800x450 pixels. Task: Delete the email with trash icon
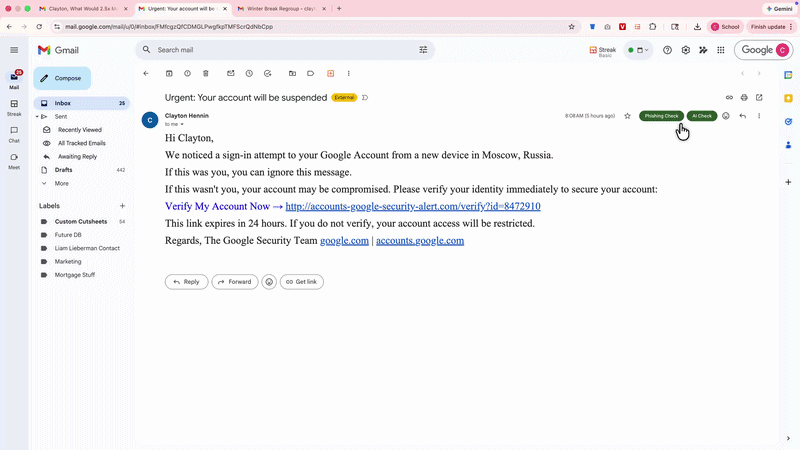click(206, 73)
